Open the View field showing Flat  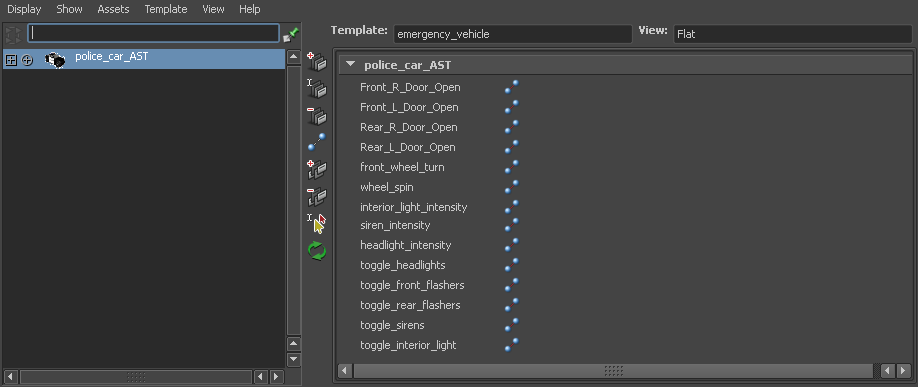pos(793,34)
